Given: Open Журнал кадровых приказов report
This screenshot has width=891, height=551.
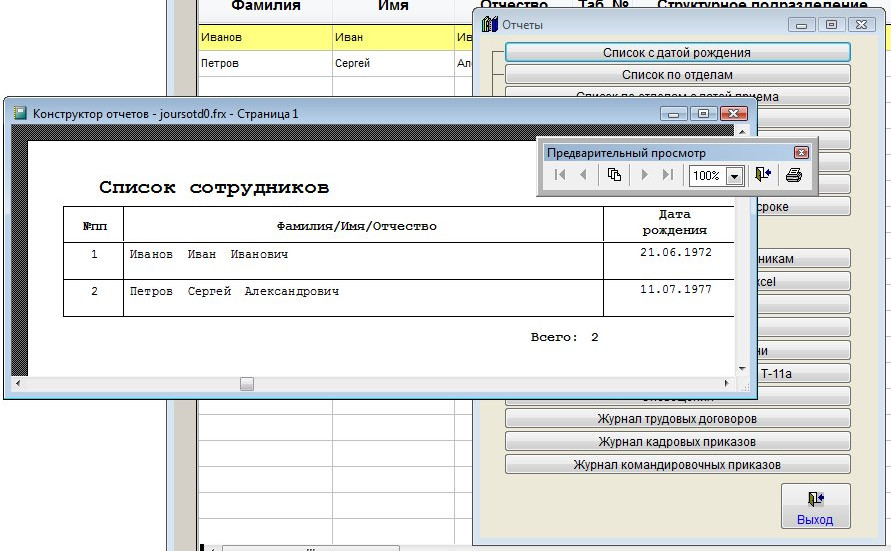Looking at the screenshot, I should (x=677, y=441).
